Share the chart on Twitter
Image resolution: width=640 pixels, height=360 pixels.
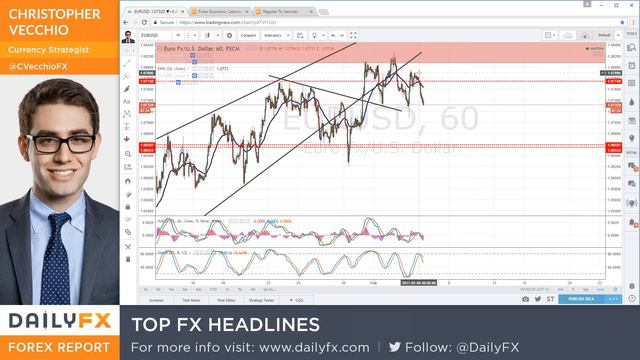(538, 299)
